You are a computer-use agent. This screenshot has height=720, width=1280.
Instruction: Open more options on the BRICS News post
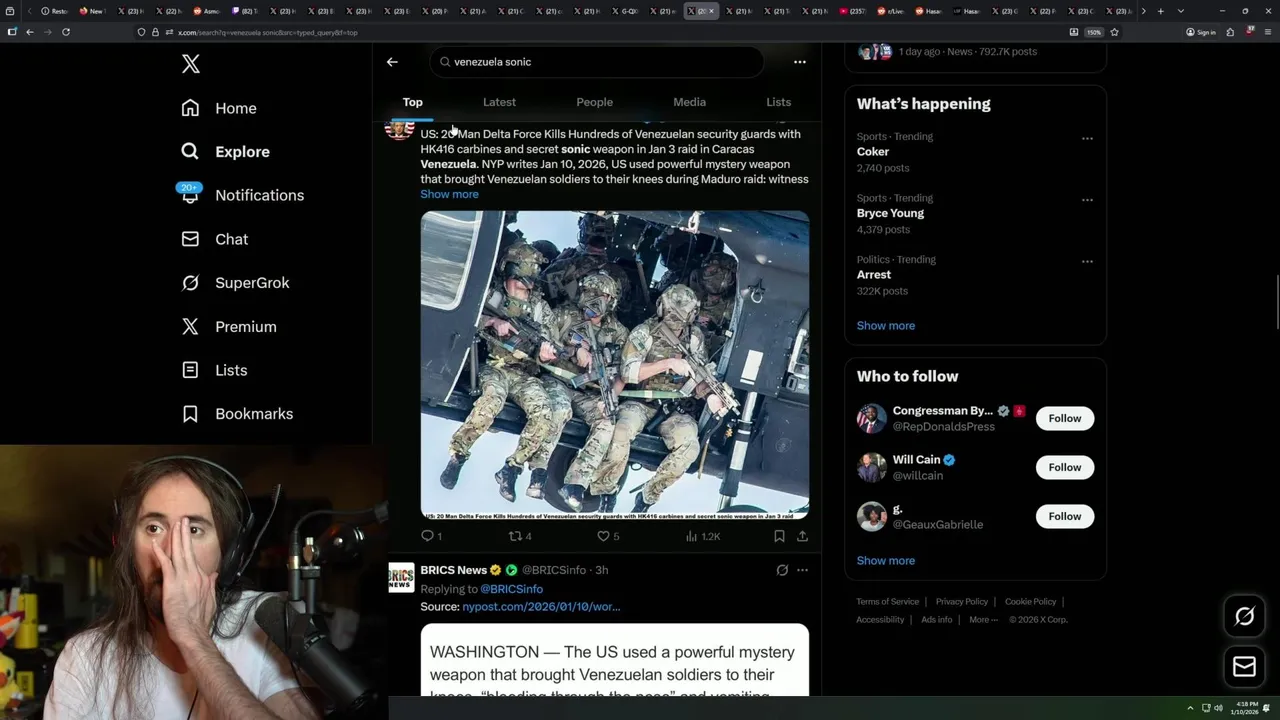(x=802, y=570)
